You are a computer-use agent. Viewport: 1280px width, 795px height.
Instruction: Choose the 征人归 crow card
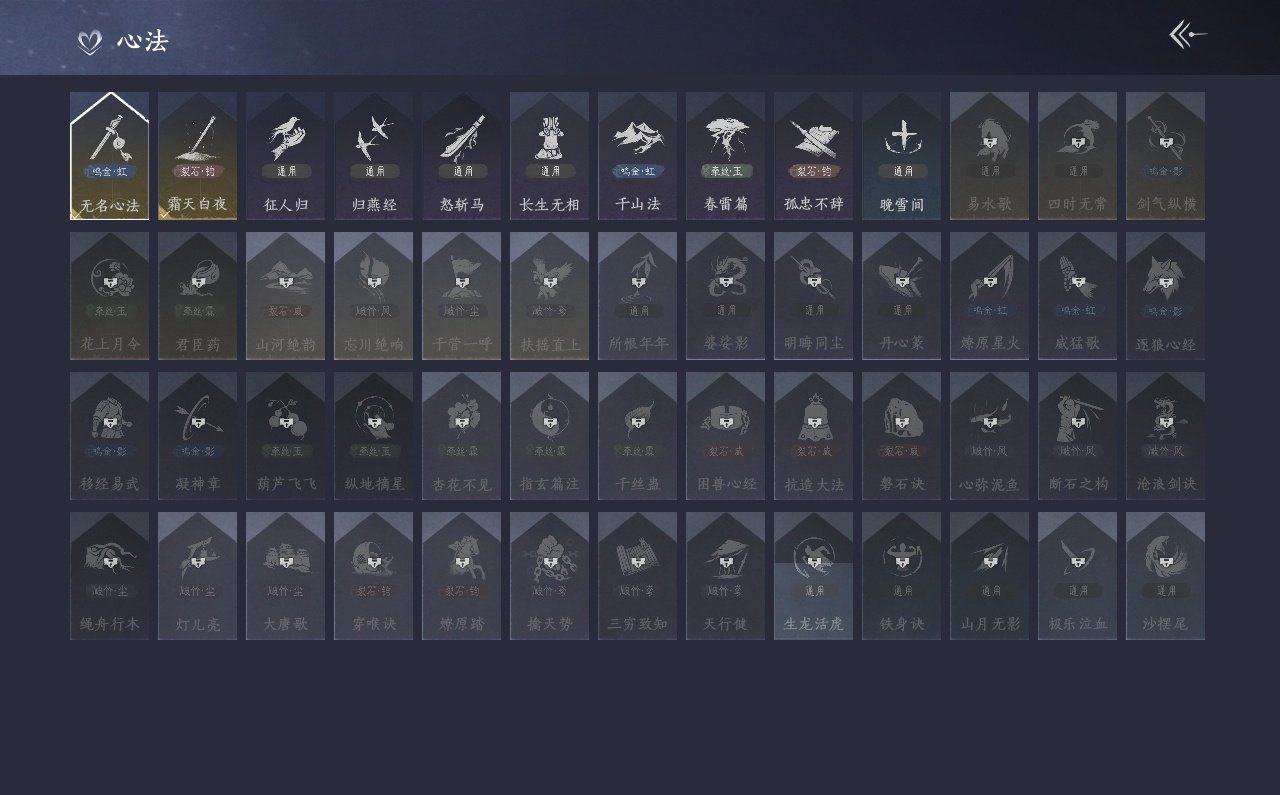285,156
